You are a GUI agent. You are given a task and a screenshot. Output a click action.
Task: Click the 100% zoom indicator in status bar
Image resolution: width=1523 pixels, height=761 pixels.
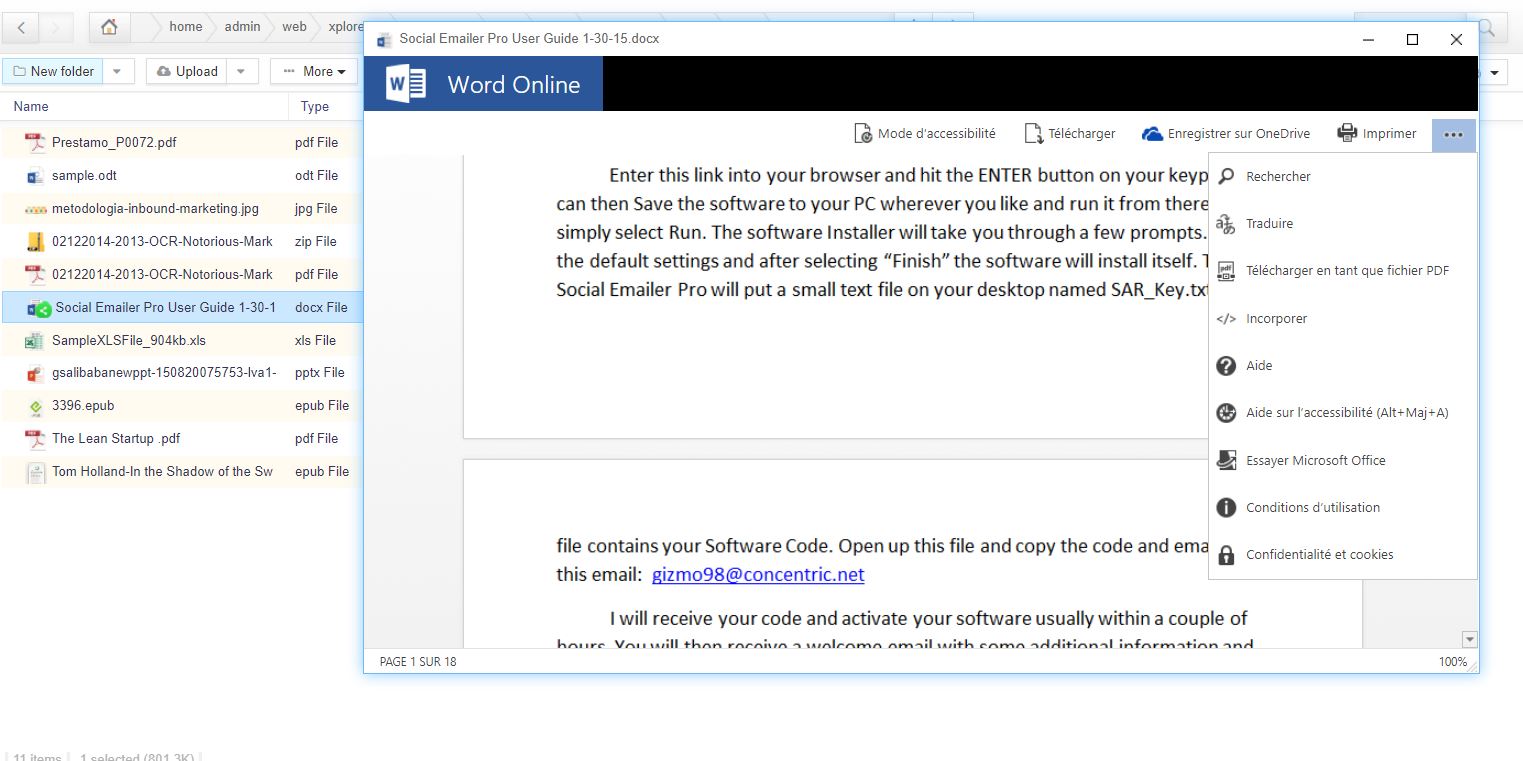[1453, 662]
